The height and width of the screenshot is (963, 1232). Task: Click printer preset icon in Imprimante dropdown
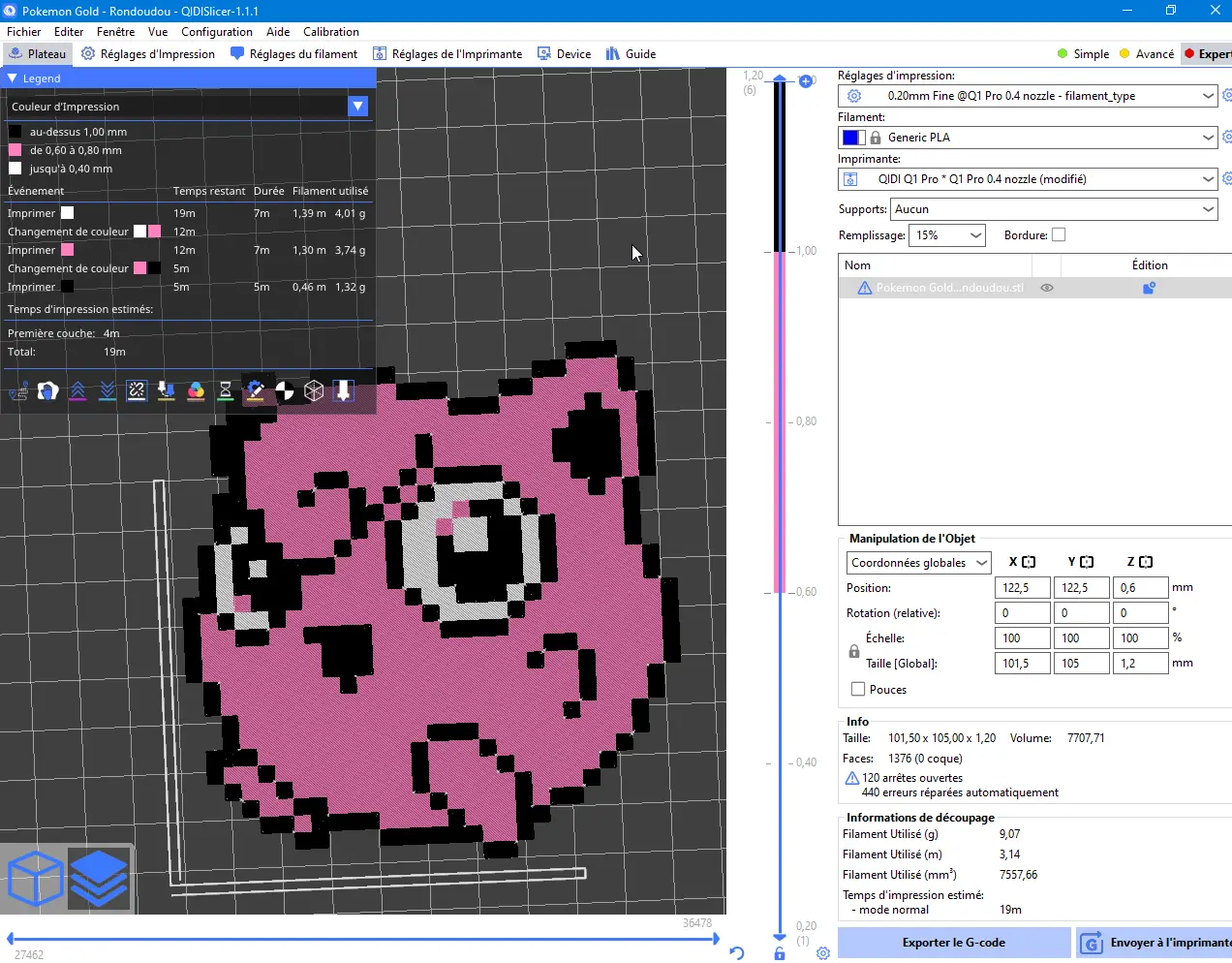(x=850, y=179)
